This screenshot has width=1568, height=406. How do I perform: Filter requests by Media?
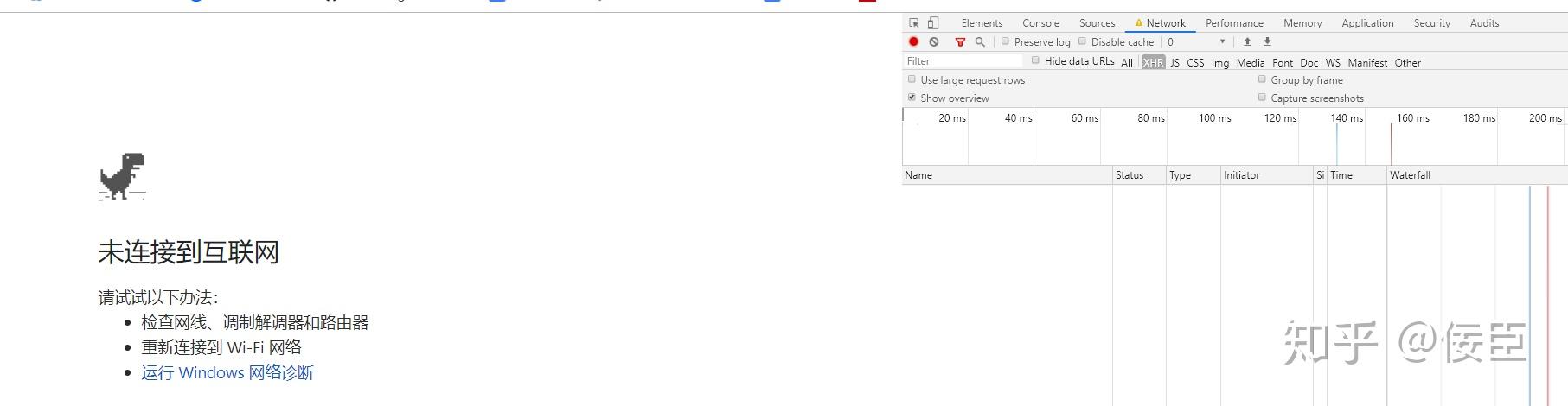pos(1251,62)
